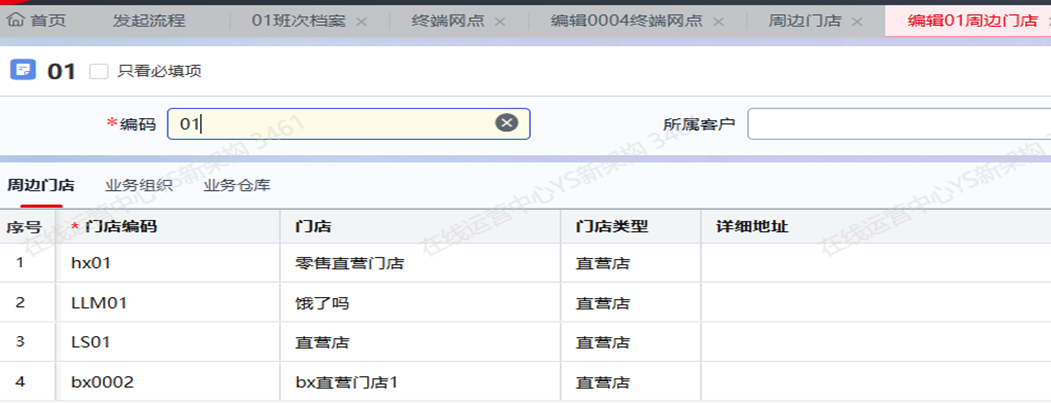Toggle the 只看必填项 checkbox

coord(98,71)
